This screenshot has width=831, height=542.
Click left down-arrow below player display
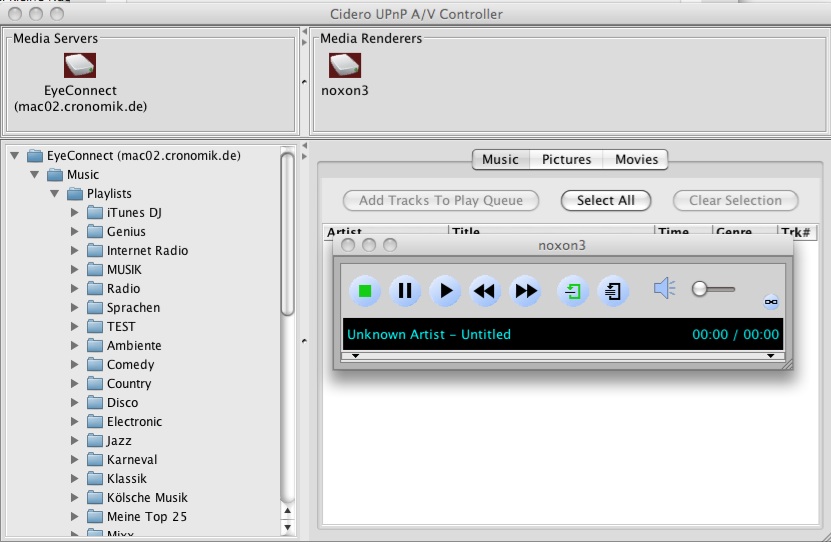click(356, 356)
